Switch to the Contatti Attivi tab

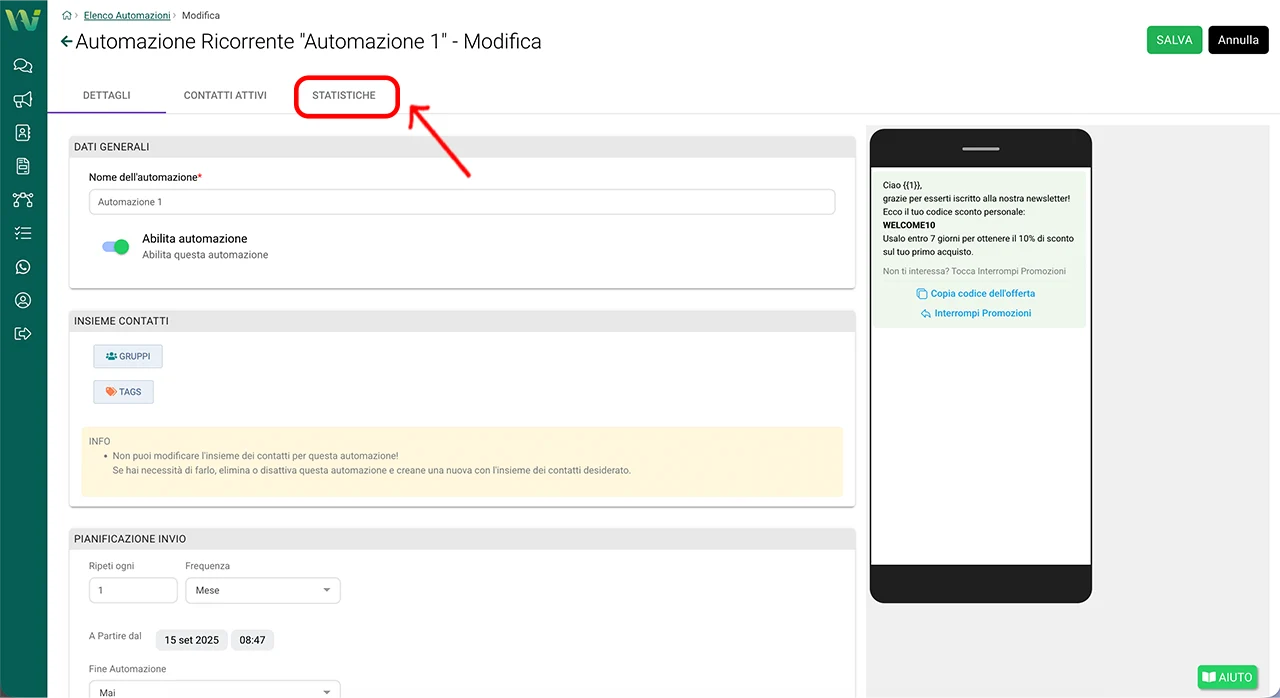point(225,96)
